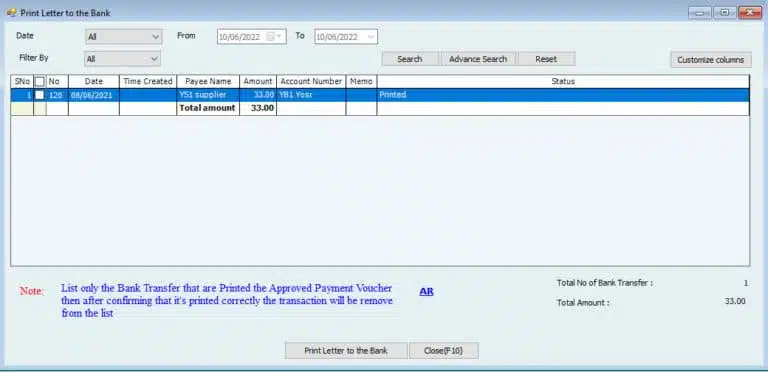Tick the select-all checkbox in table header
The image size is (768, 372).
click(x=40, y=81)
